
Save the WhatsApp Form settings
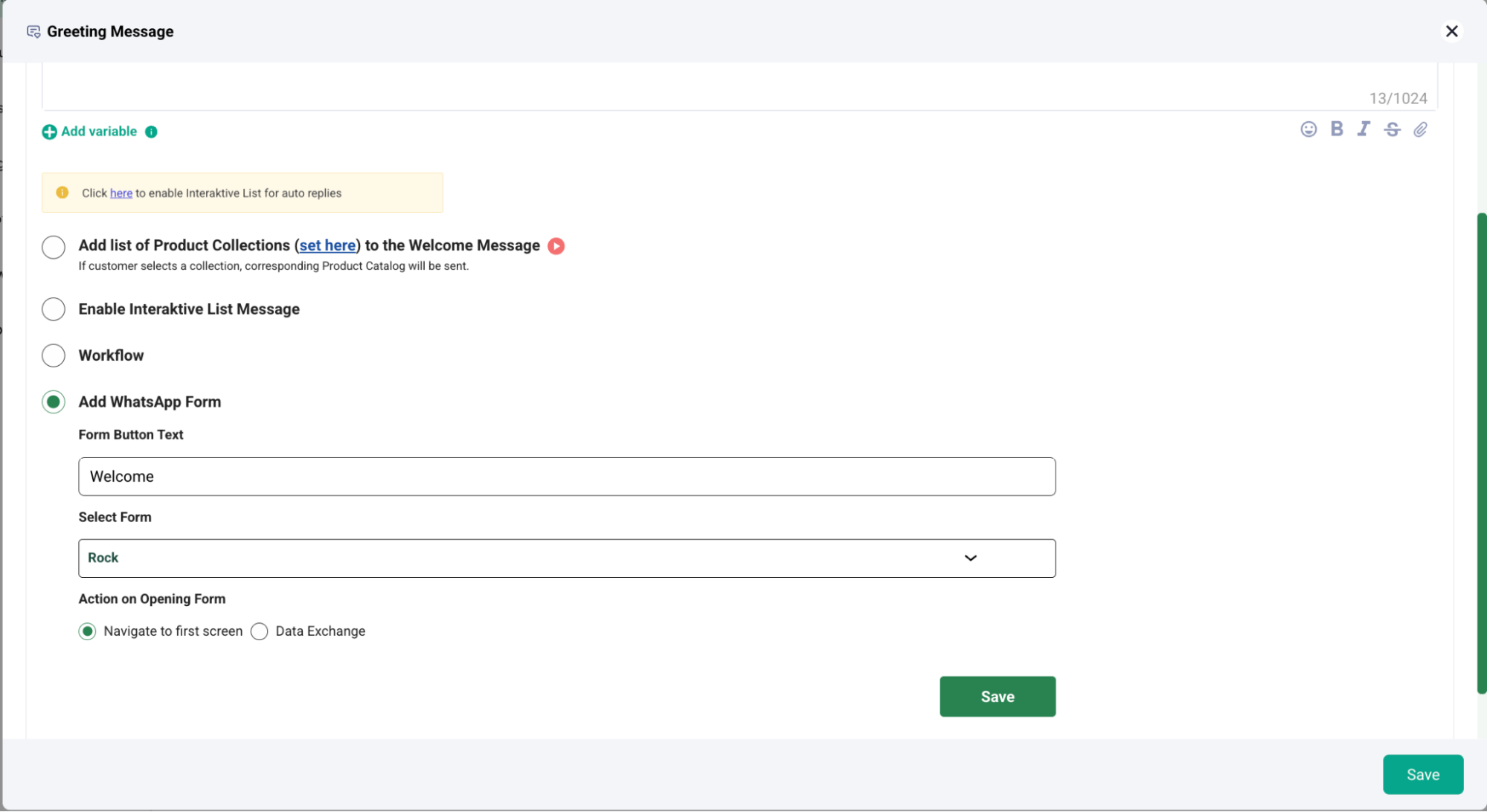(997, 696)
